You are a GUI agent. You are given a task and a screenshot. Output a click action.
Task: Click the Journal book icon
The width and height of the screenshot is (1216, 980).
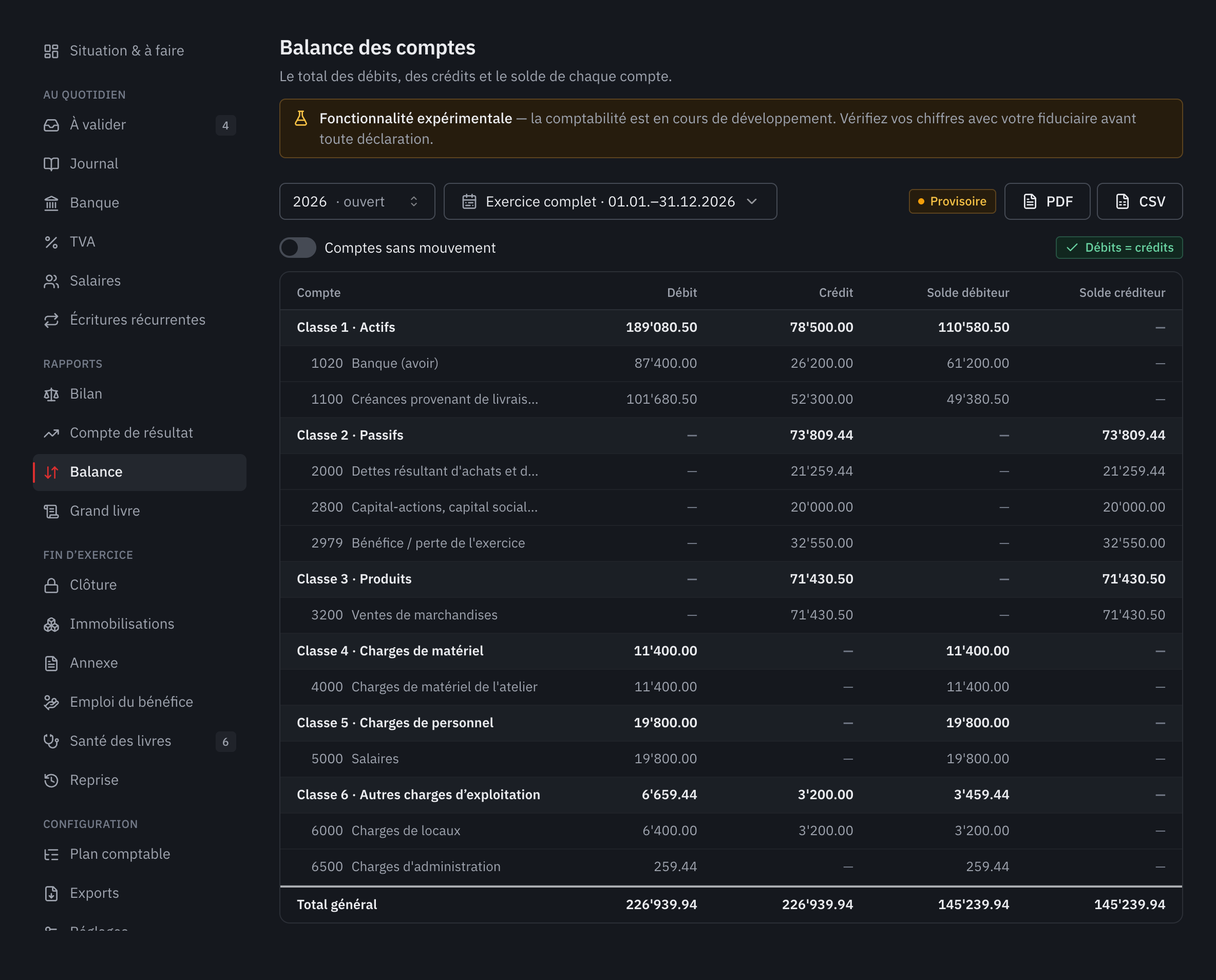[x=51, y=164]
